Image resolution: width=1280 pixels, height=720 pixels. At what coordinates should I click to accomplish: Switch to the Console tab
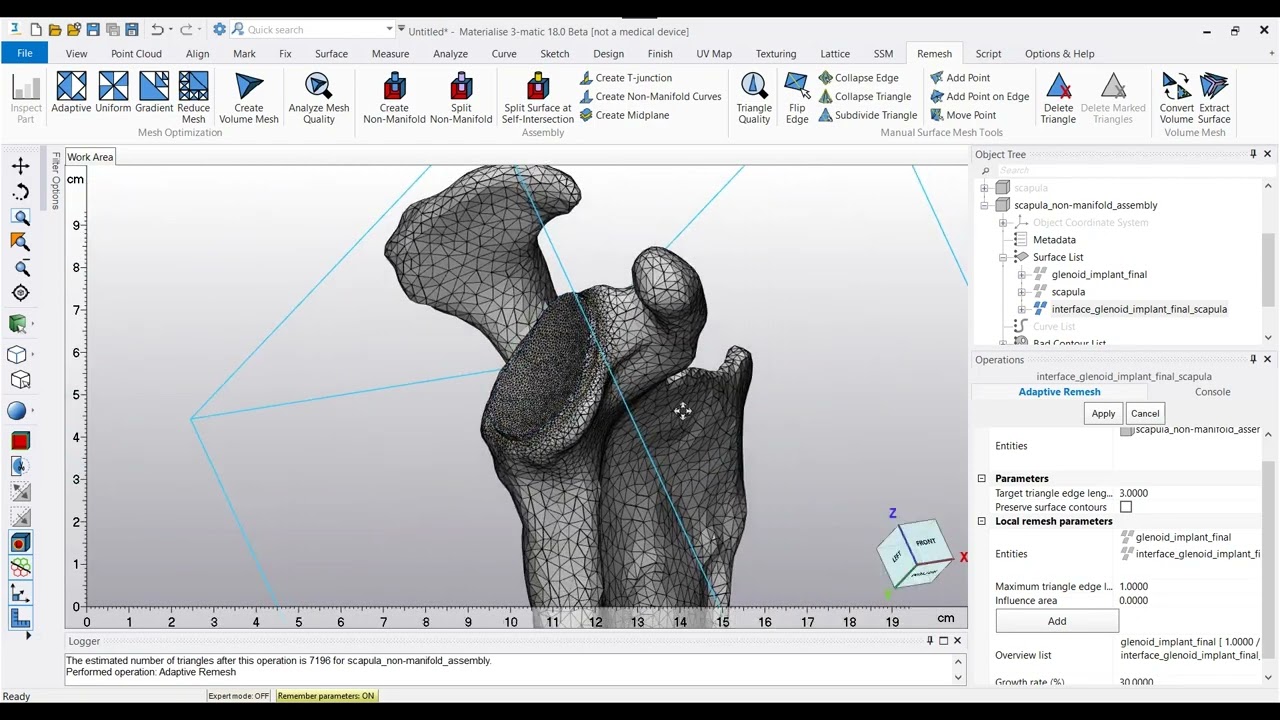pyautogui.click(x=1212, y=392)
